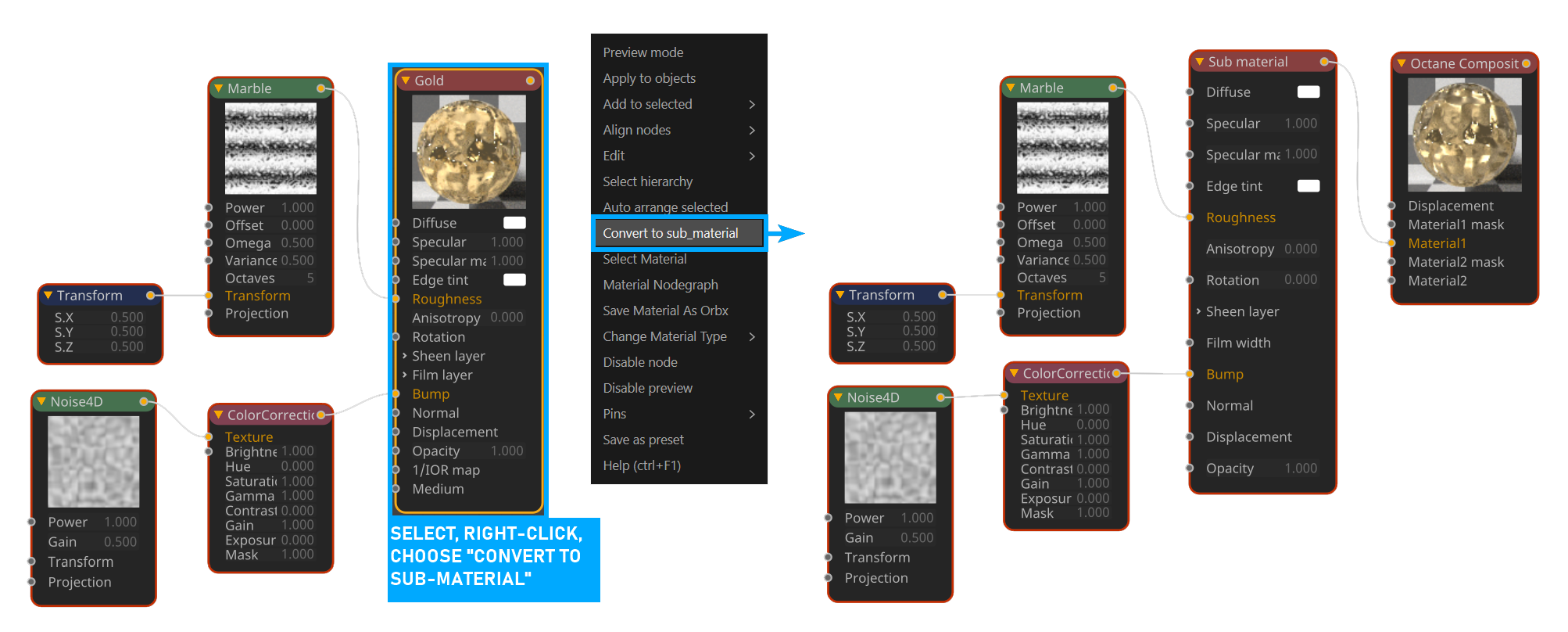
Task: Click the Gold node's output pin
Action: 530,81
